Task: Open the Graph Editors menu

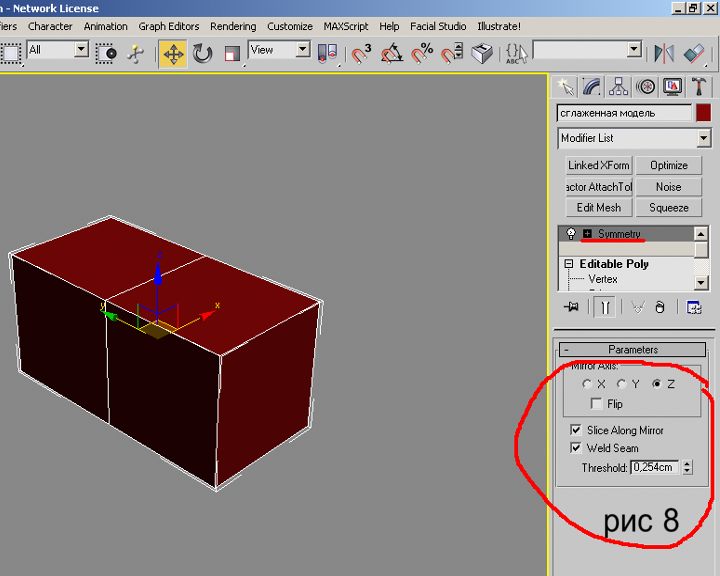Action: [168, 26]
